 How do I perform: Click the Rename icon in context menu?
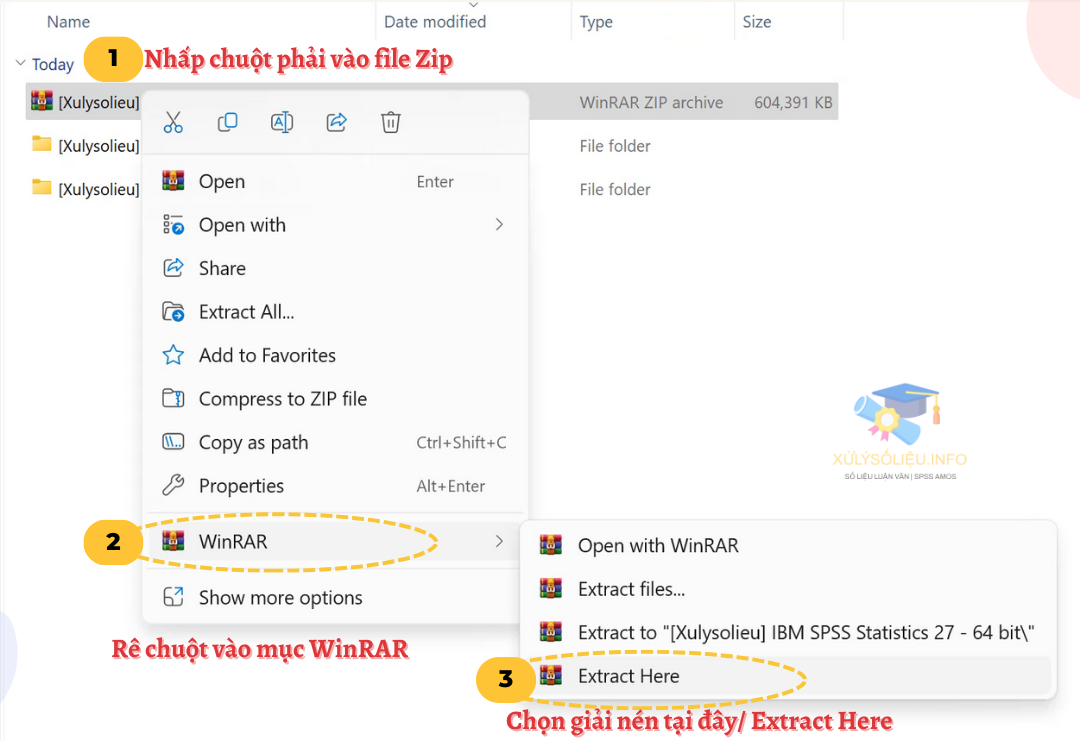click(282, 123)
